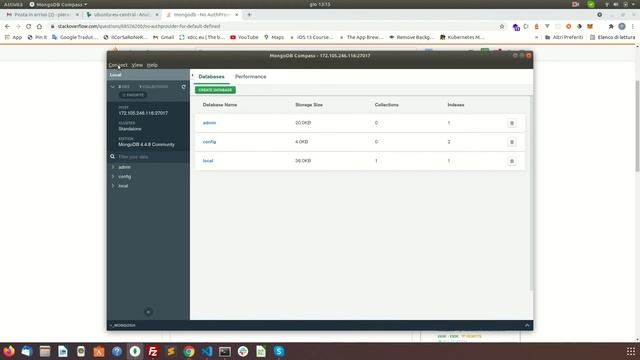
Task: Expand the local database in sidebar tree
Action: pyautogui.click(x=113, y=186)
